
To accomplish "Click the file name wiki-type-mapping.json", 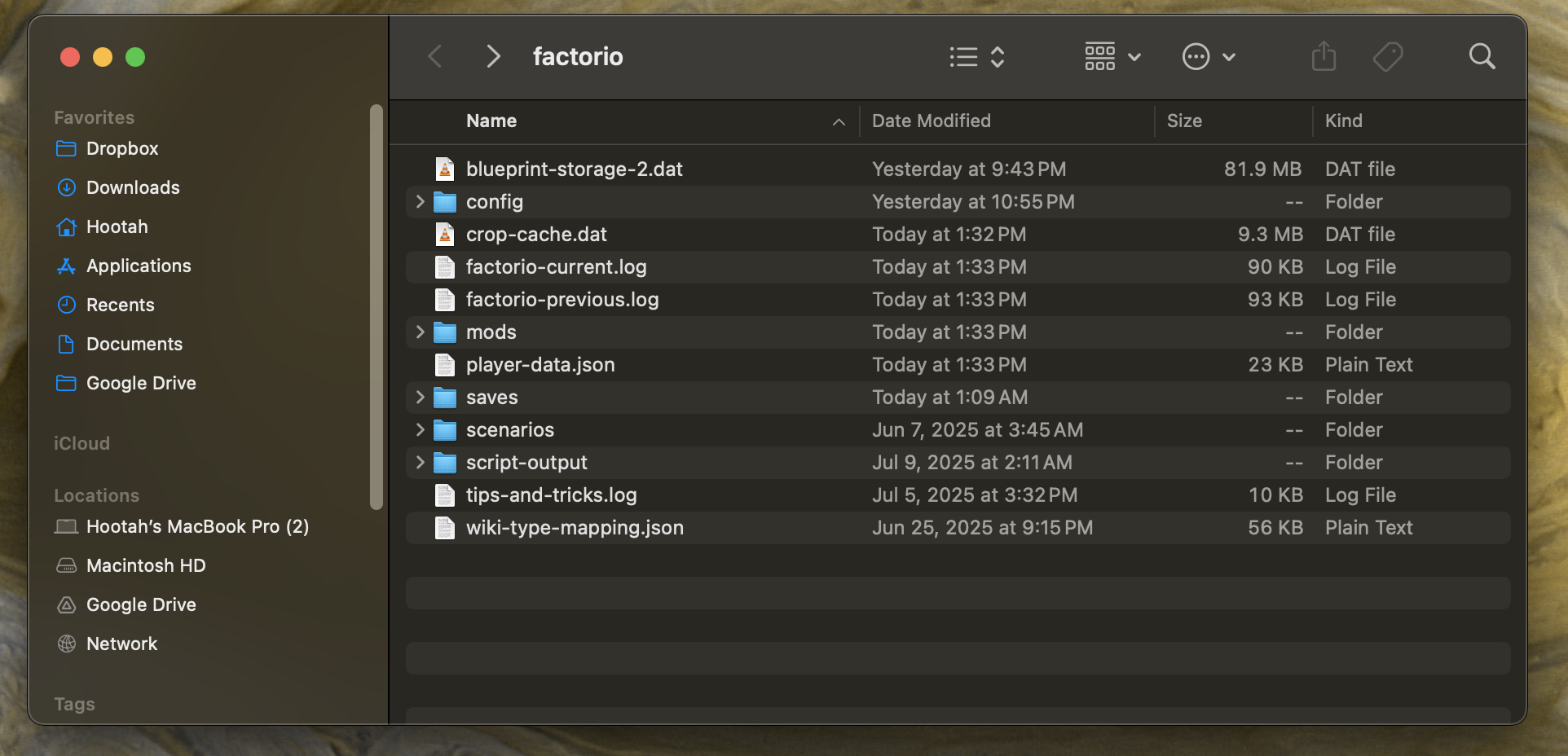I will click(x=575, y=527).
